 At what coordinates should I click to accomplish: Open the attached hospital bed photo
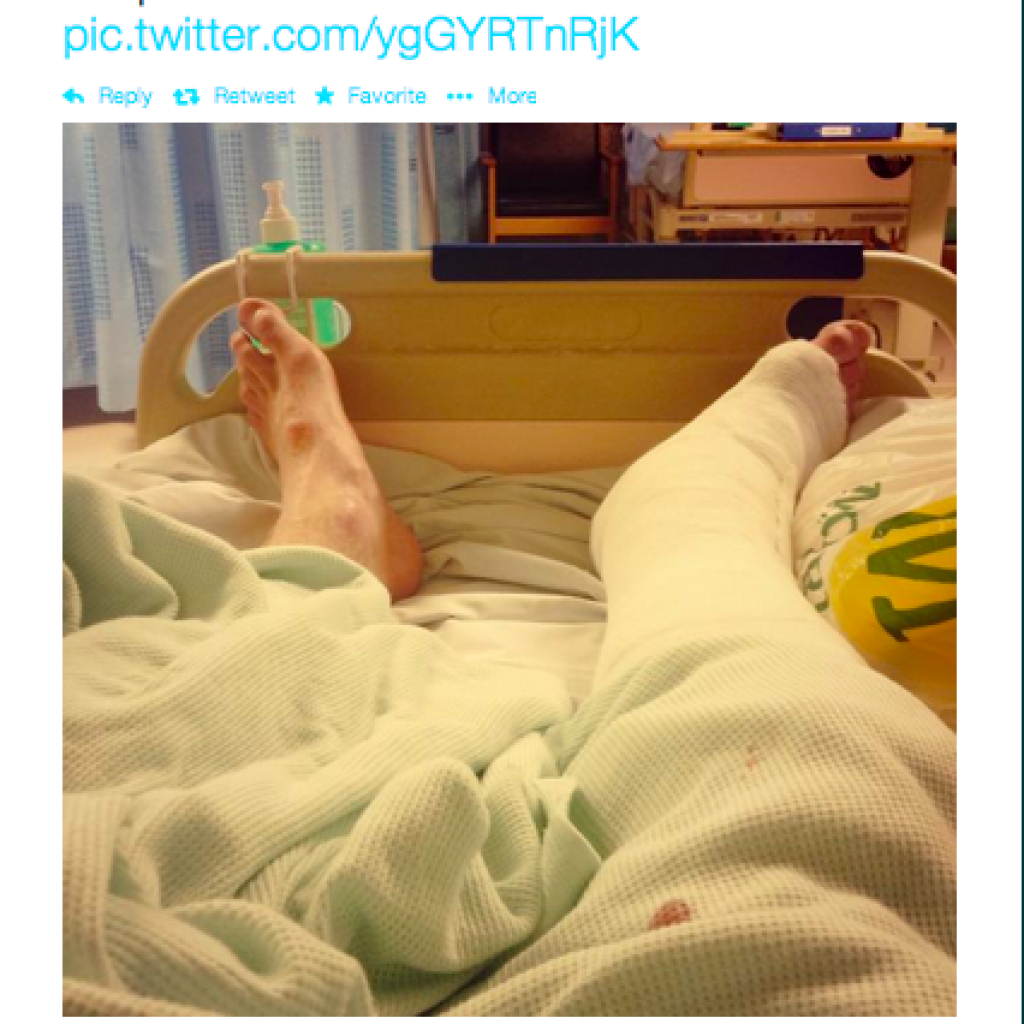tap(509, 569)
